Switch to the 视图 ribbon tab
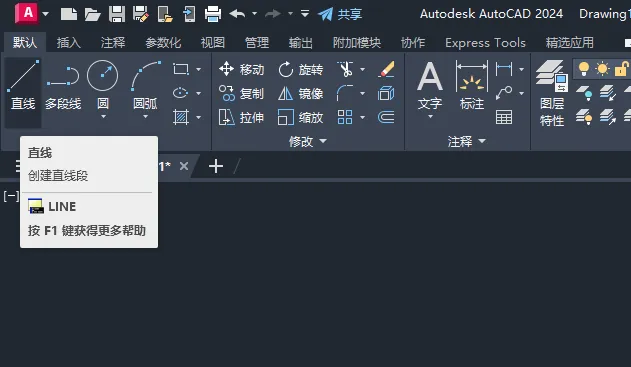 click(x=212, y=42)
